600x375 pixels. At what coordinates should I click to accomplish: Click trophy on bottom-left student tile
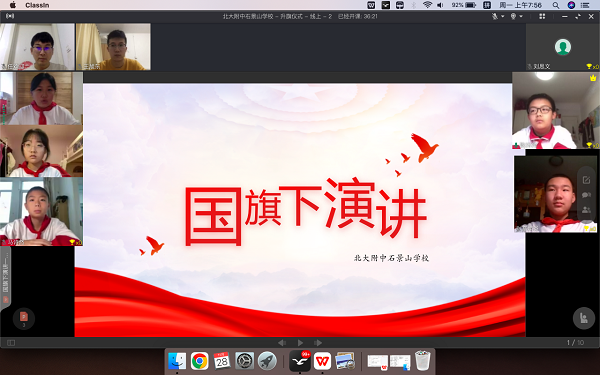(x=72, y=242)
